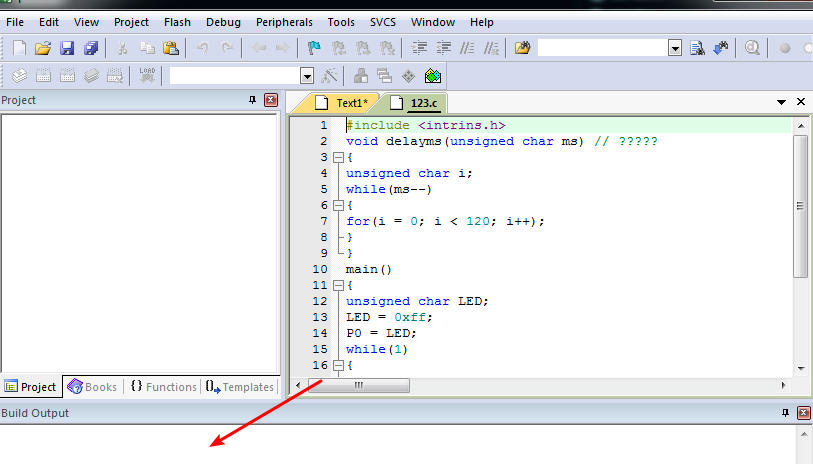The height and width of the screenshot is (464, 813).
Task: Open the Peripherals menu
Action: [x=284, y=22]
